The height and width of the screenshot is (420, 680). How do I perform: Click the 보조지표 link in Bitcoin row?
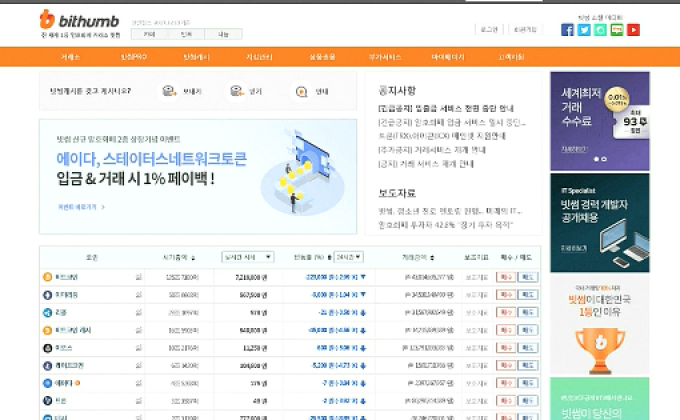coord(477,277)
